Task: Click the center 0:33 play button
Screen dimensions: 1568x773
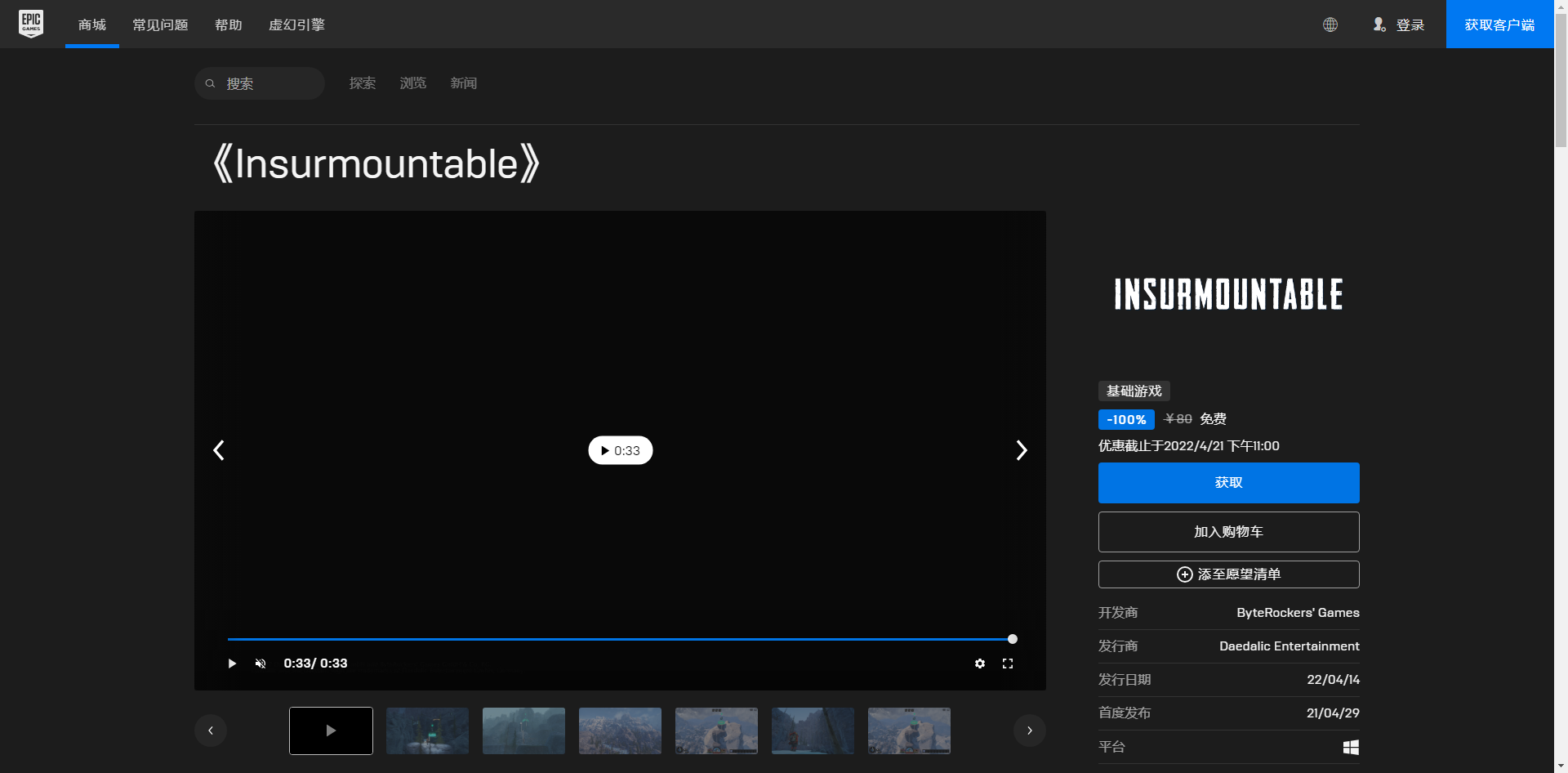Action: (620, 450)
